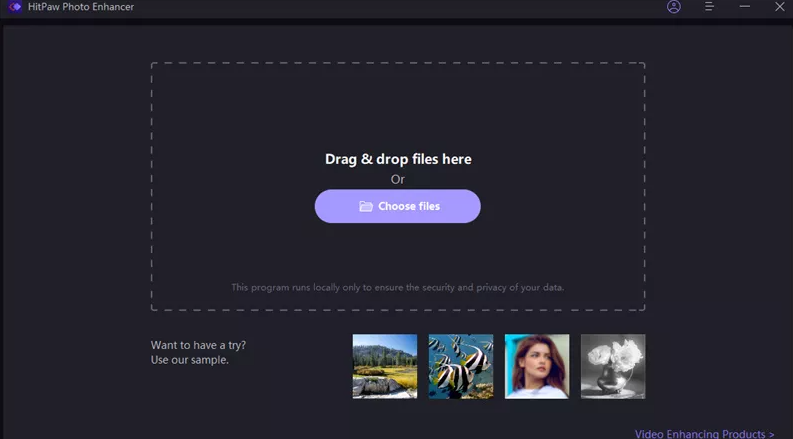This screenshot has width=793, height=439.
Task: Click the folder icon inside Choose files
Action: click(x=366, y=207)
